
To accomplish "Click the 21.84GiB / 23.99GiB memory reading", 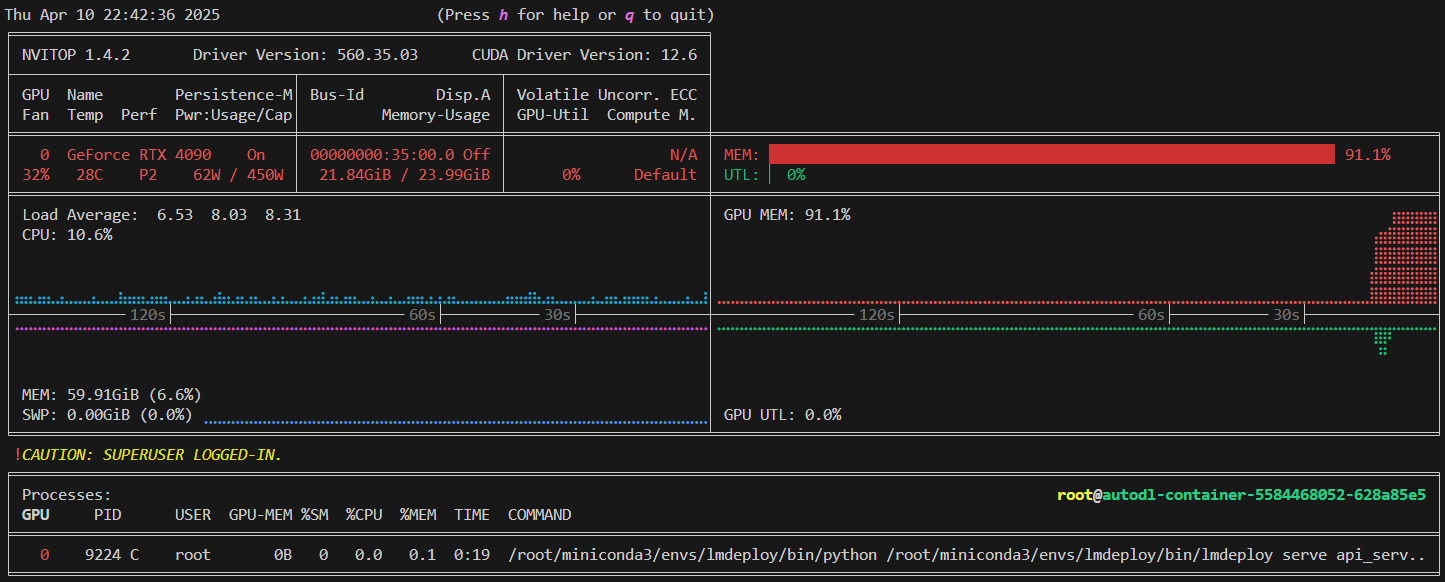I will click(404, 175).
